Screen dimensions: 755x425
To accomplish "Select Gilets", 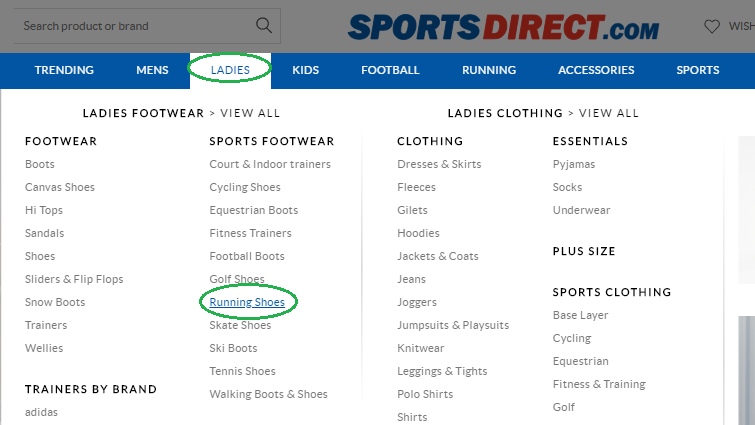I will (412, 210).
